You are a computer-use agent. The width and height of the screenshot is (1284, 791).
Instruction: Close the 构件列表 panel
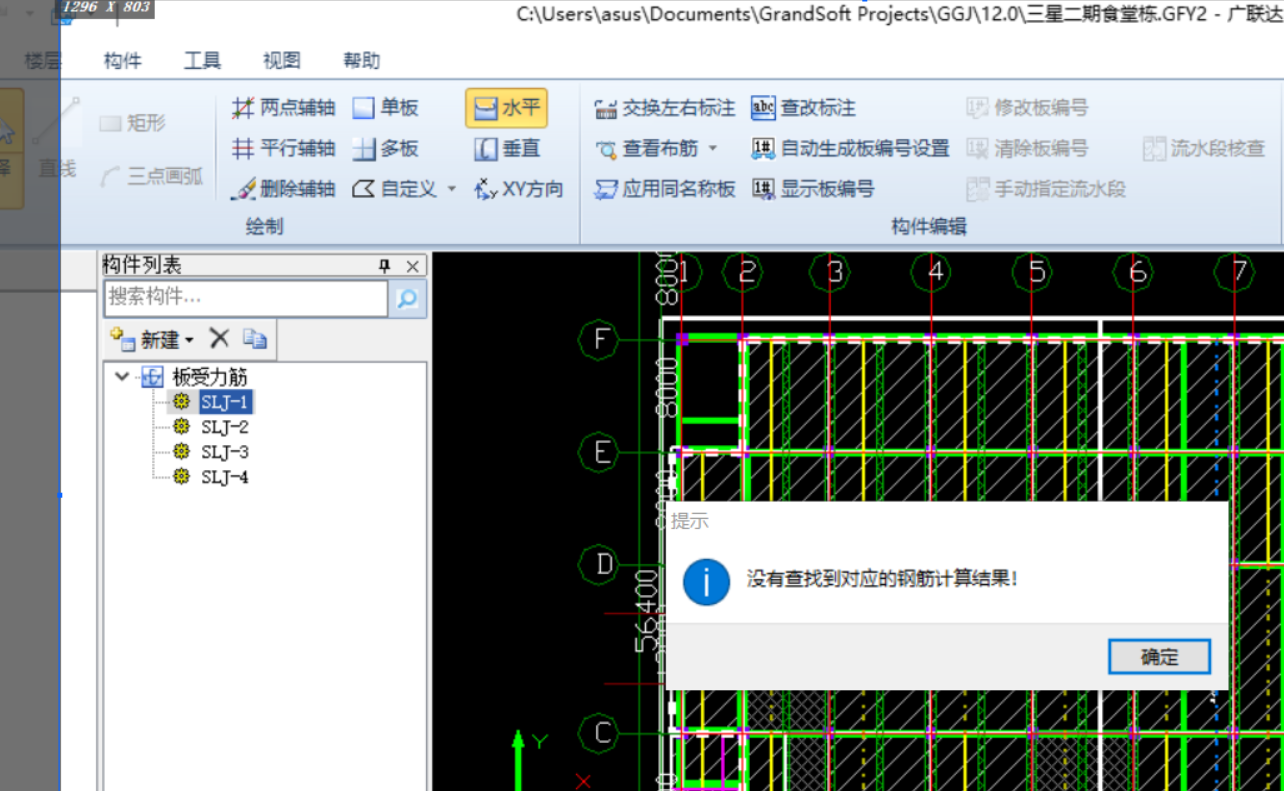click(x=413, y=266)
